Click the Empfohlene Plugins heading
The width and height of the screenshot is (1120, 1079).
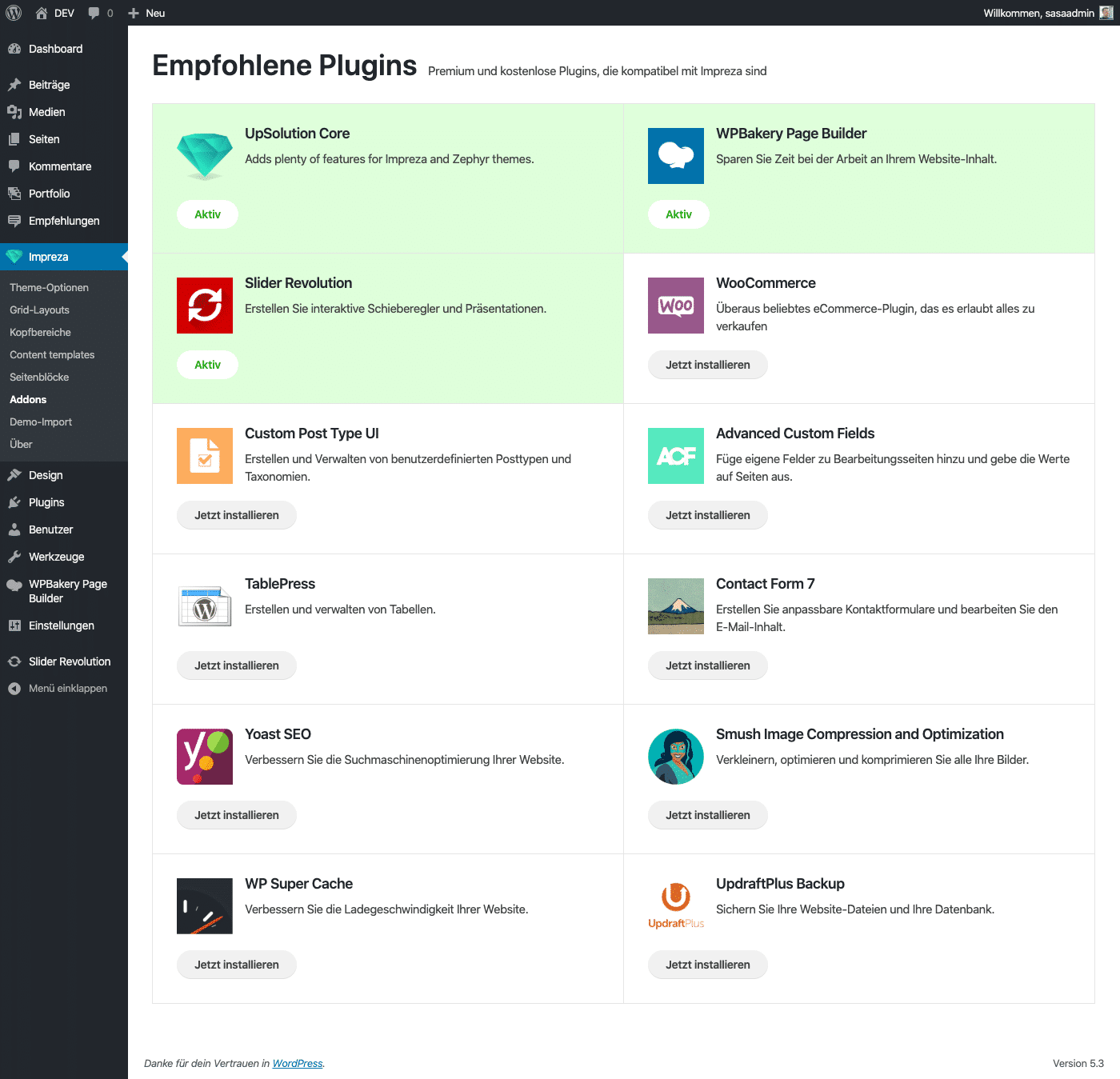[285, 66]
